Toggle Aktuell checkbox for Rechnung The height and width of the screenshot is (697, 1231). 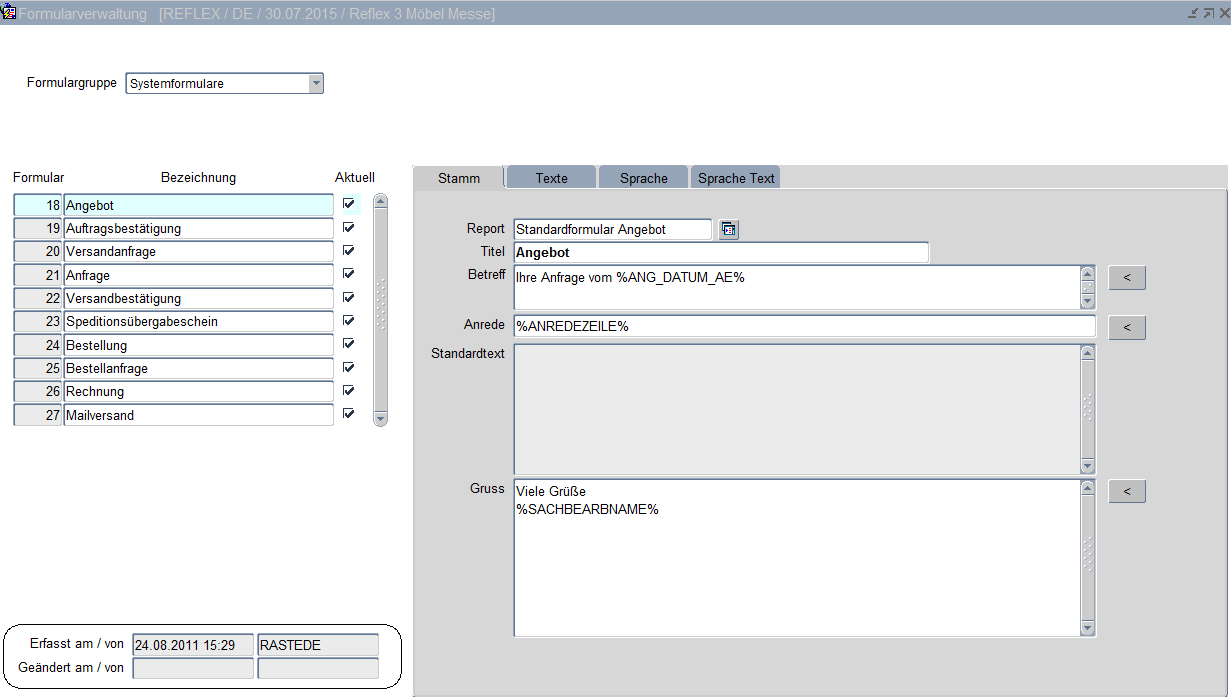tap(348, 390)
